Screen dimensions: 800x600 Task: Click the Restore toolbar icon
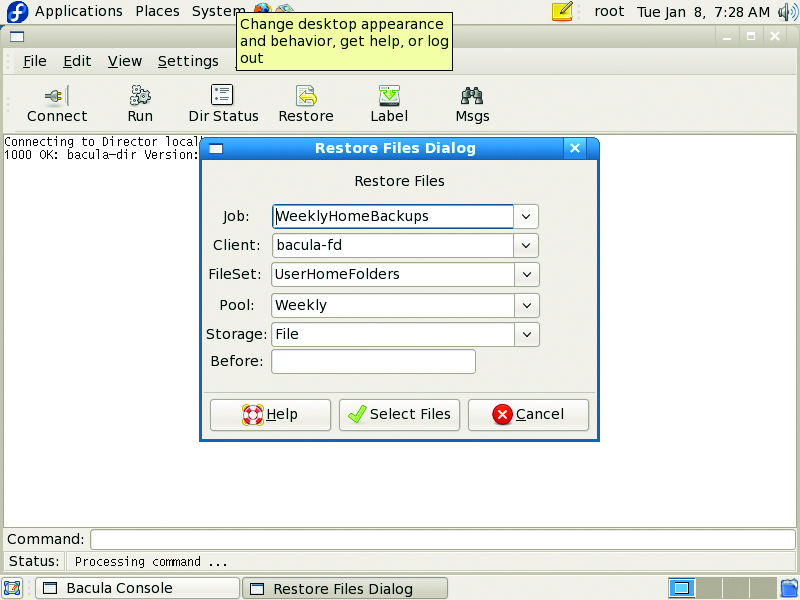[x=306, y=97]
